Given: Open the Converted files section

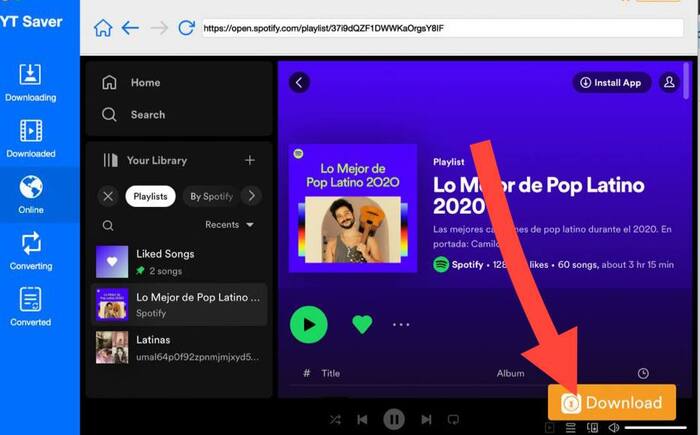Looking at the screenshot, I should (x=30, y=307).
